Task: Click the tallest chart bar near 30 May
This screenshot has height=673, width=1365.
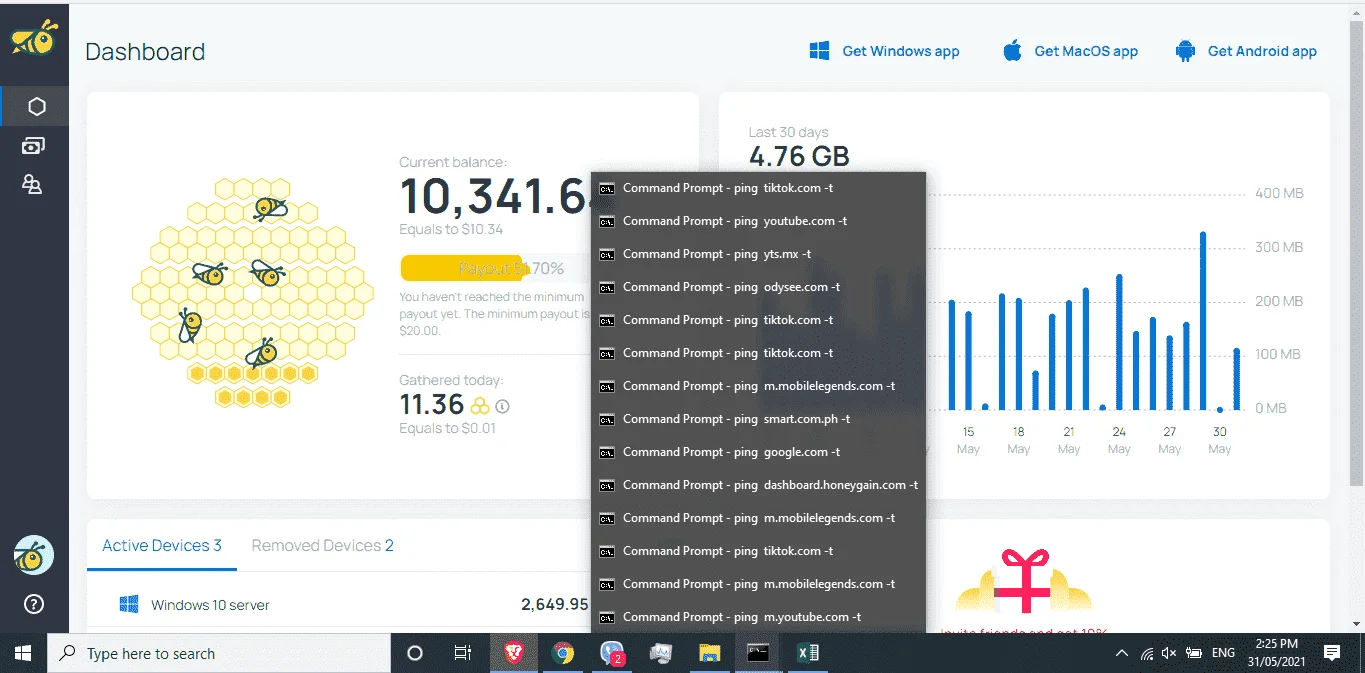Action: click(1203, 321)
